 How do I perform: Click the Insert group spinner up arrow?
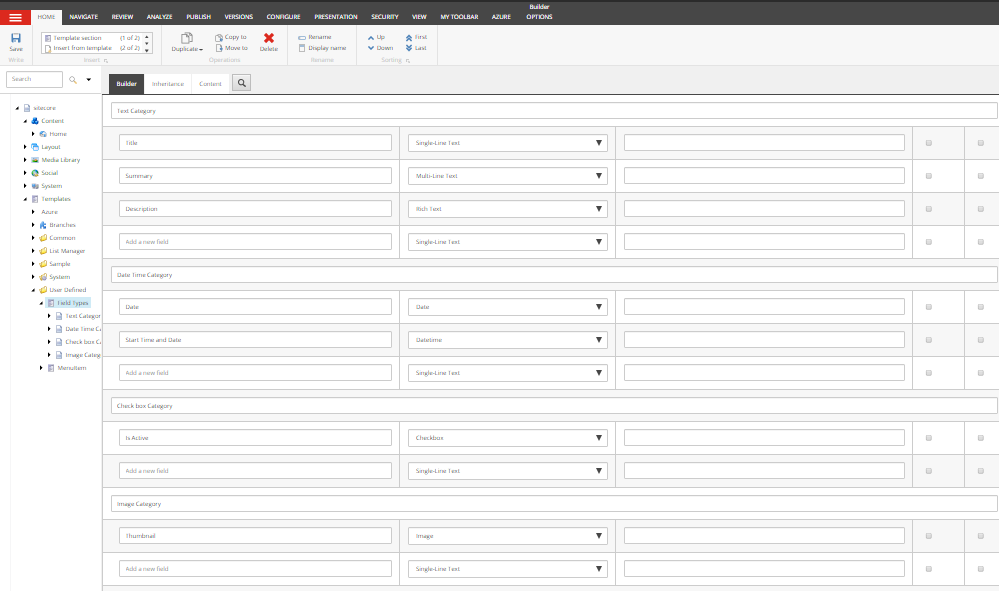[146, 39]
